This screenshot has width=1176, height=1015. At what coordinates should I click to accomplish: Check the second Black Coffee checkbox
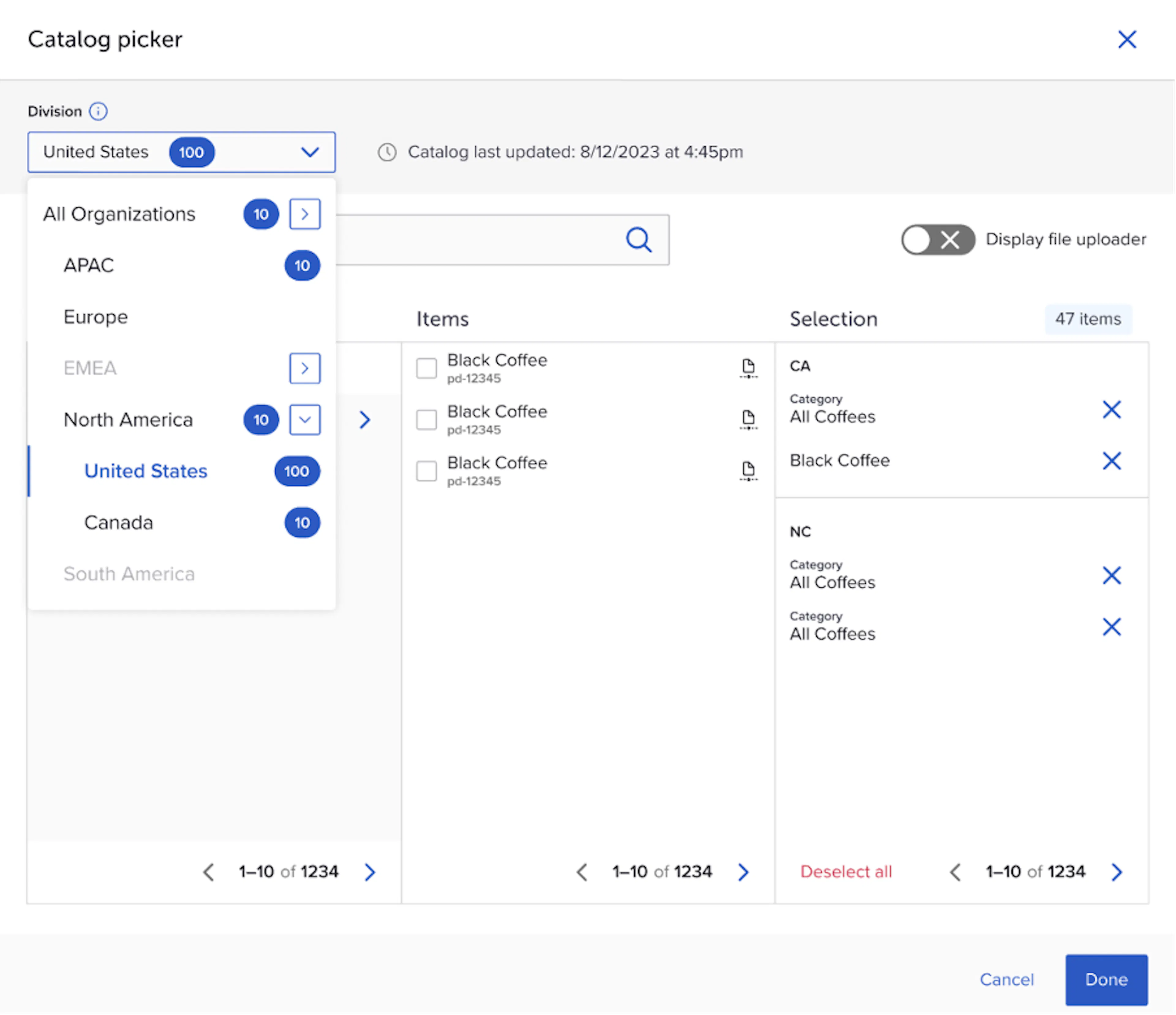[x=426, y=419]
